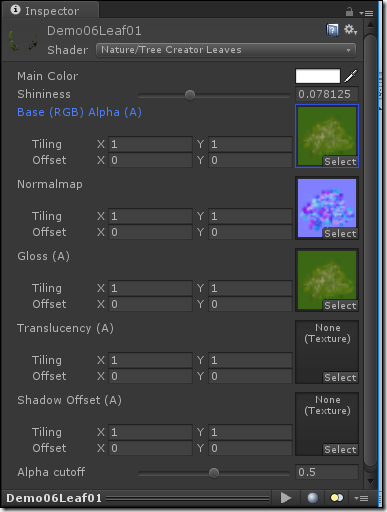This screenshot has width=387, height=512.
Task: Click the empty Translucency (A) texture slot
Action: coord(327,352)
